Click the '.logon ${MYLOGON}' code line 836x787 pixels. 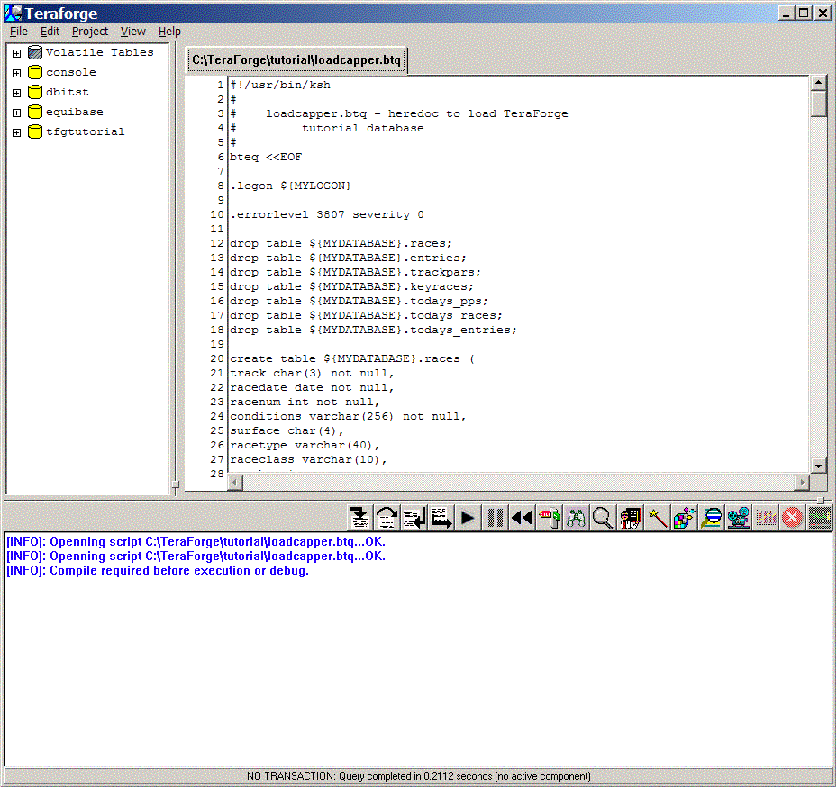(291, 186)
